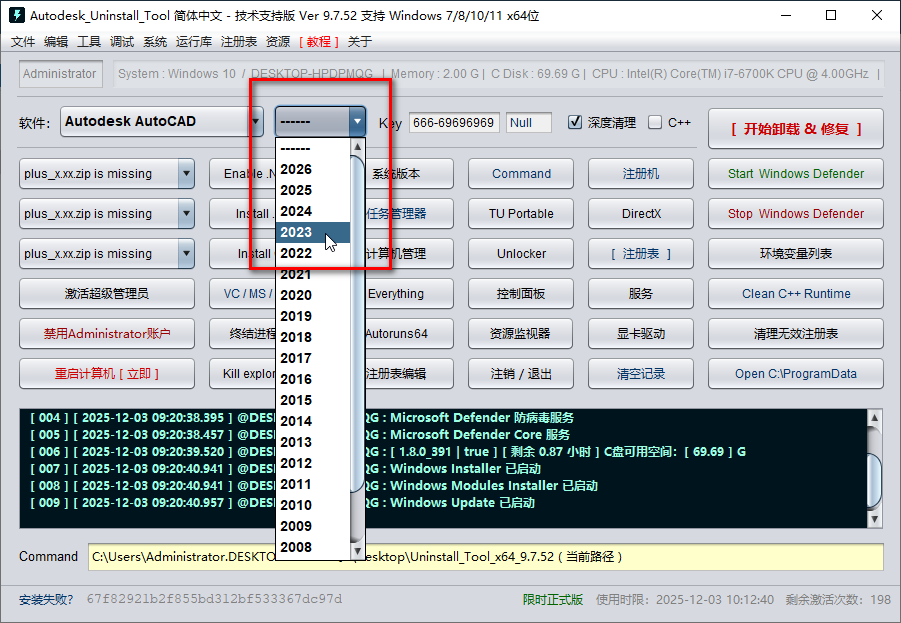The width and height of the screenshot is (901, 623).
Task: Click scroll-up arrow of the year list
Action: point(357,147)
